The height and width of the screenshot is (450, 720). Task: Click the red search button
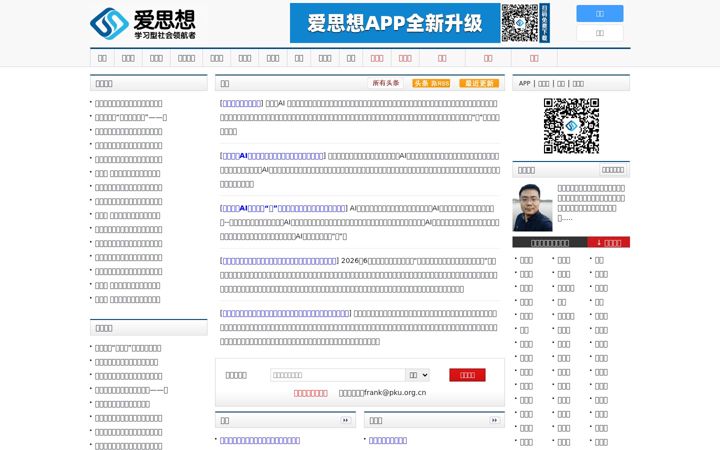click(467, 375)
